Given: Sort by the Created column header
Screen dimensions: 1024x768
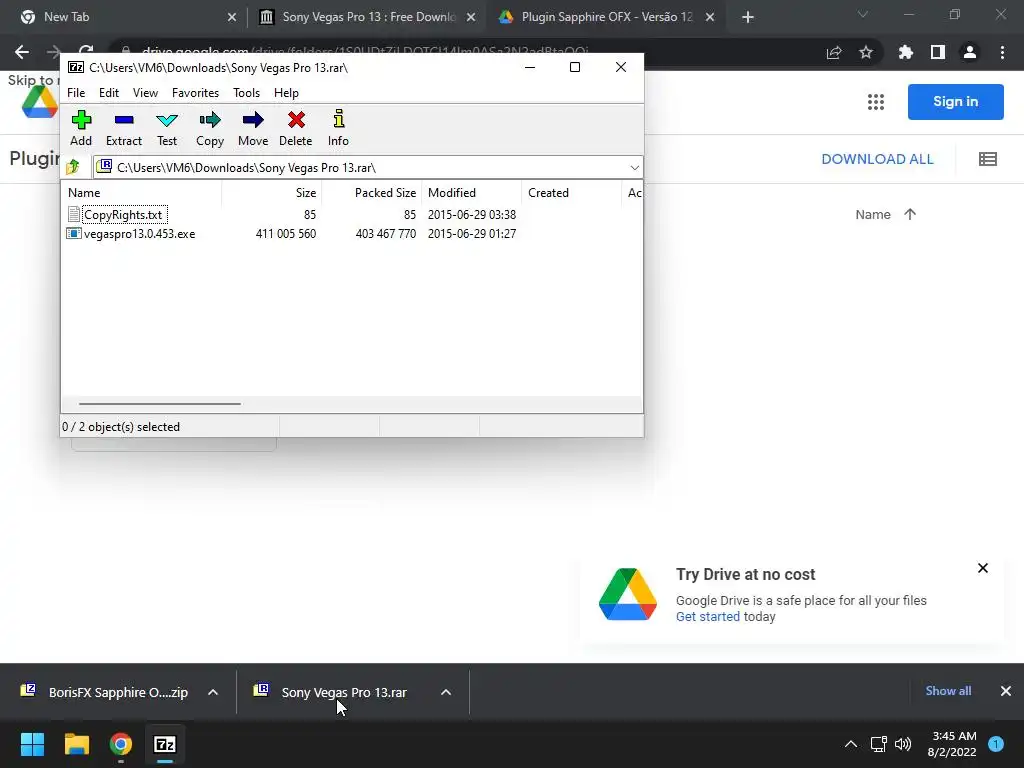Looking at the screenshot, I should pyautogui.click(x=571, y=193).
